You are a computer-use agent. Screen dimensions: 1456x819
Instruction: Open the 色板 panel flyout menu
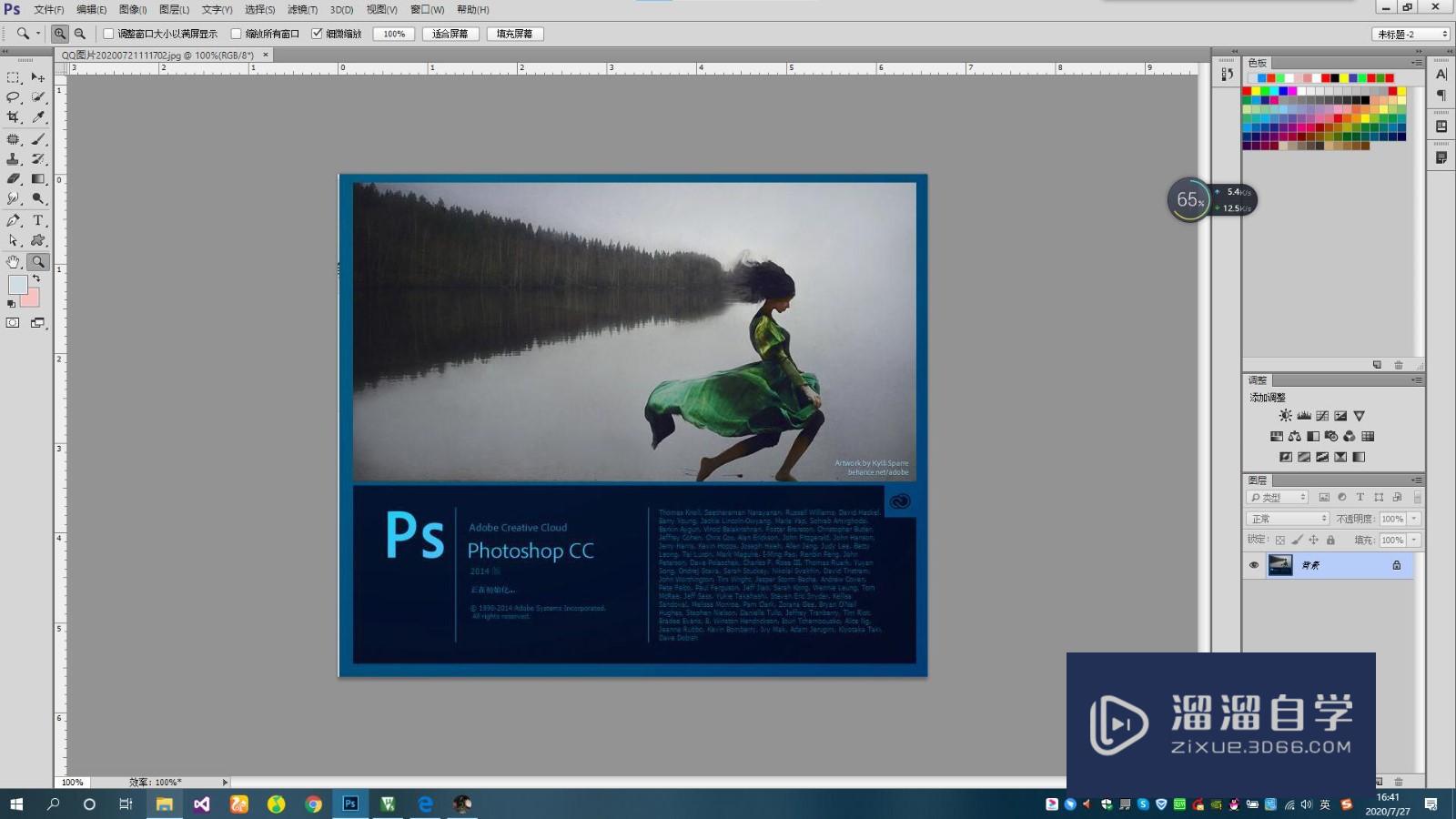pos(1416,63)
